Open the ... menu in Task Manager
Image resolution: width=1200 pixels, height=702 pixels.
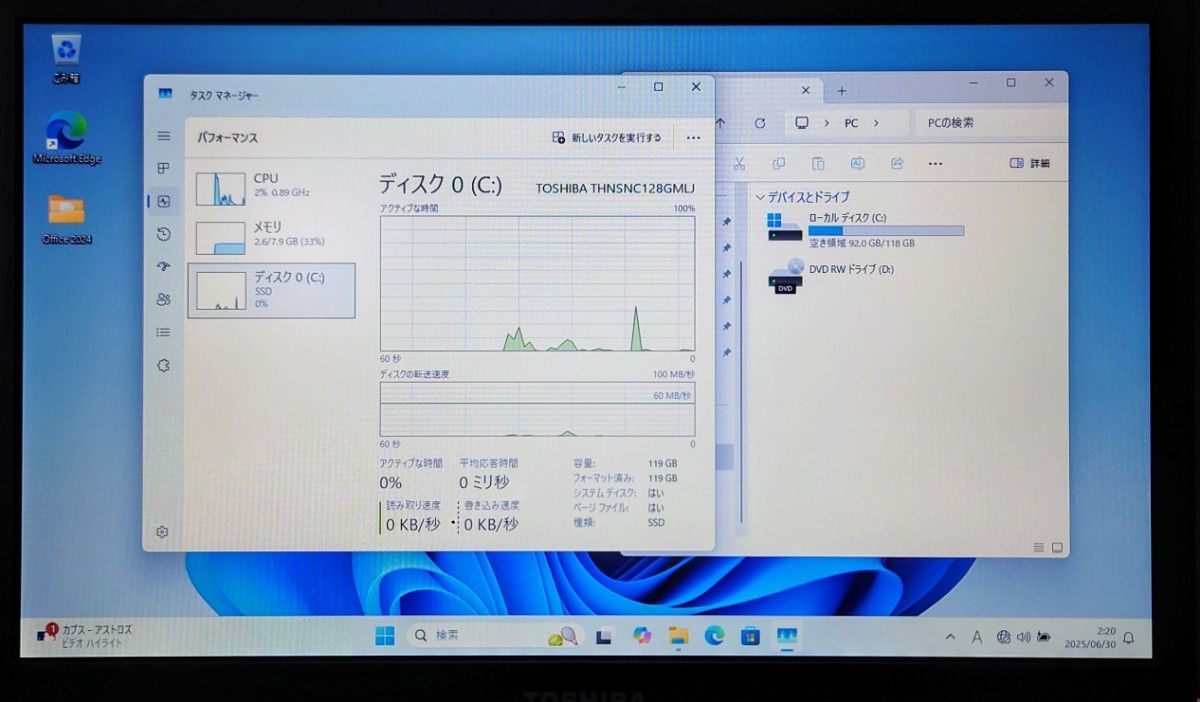pos(694,137)
